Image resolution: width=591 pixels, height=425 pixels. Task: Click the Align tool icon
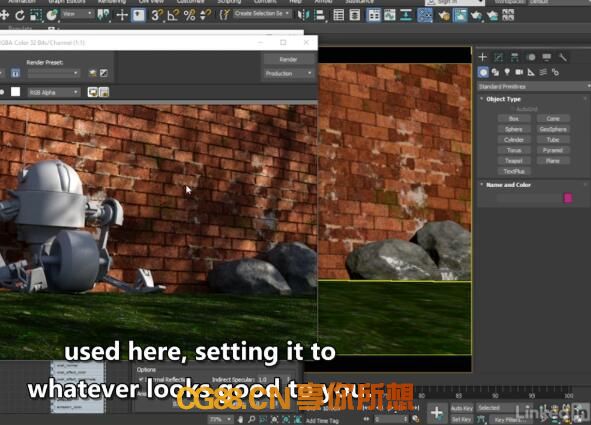[320, 15]
